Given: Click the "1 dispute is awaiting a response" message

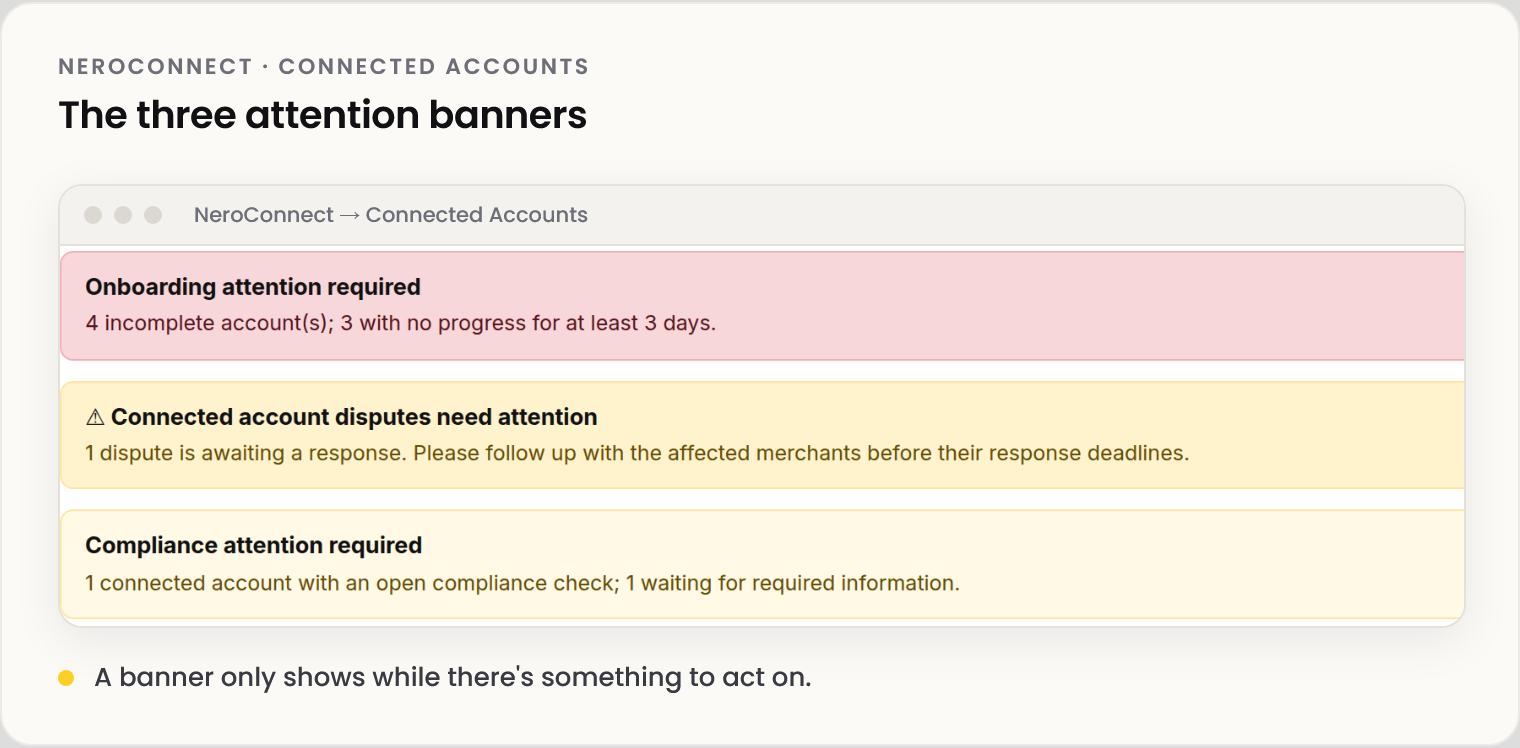Looking at the screenshot, I should point(637,453).
